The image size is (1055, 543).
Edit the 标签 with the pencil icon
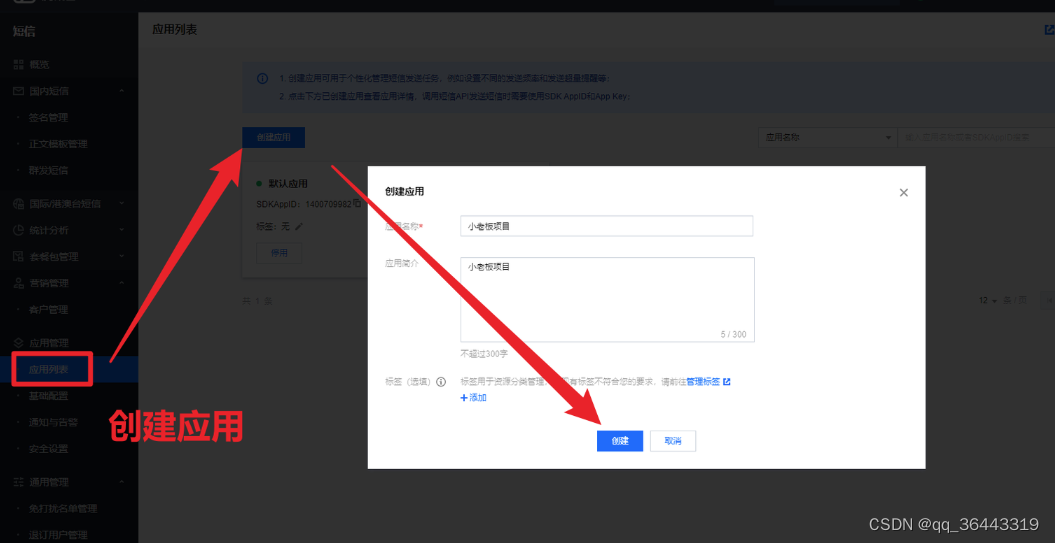[x=299, y=227]
